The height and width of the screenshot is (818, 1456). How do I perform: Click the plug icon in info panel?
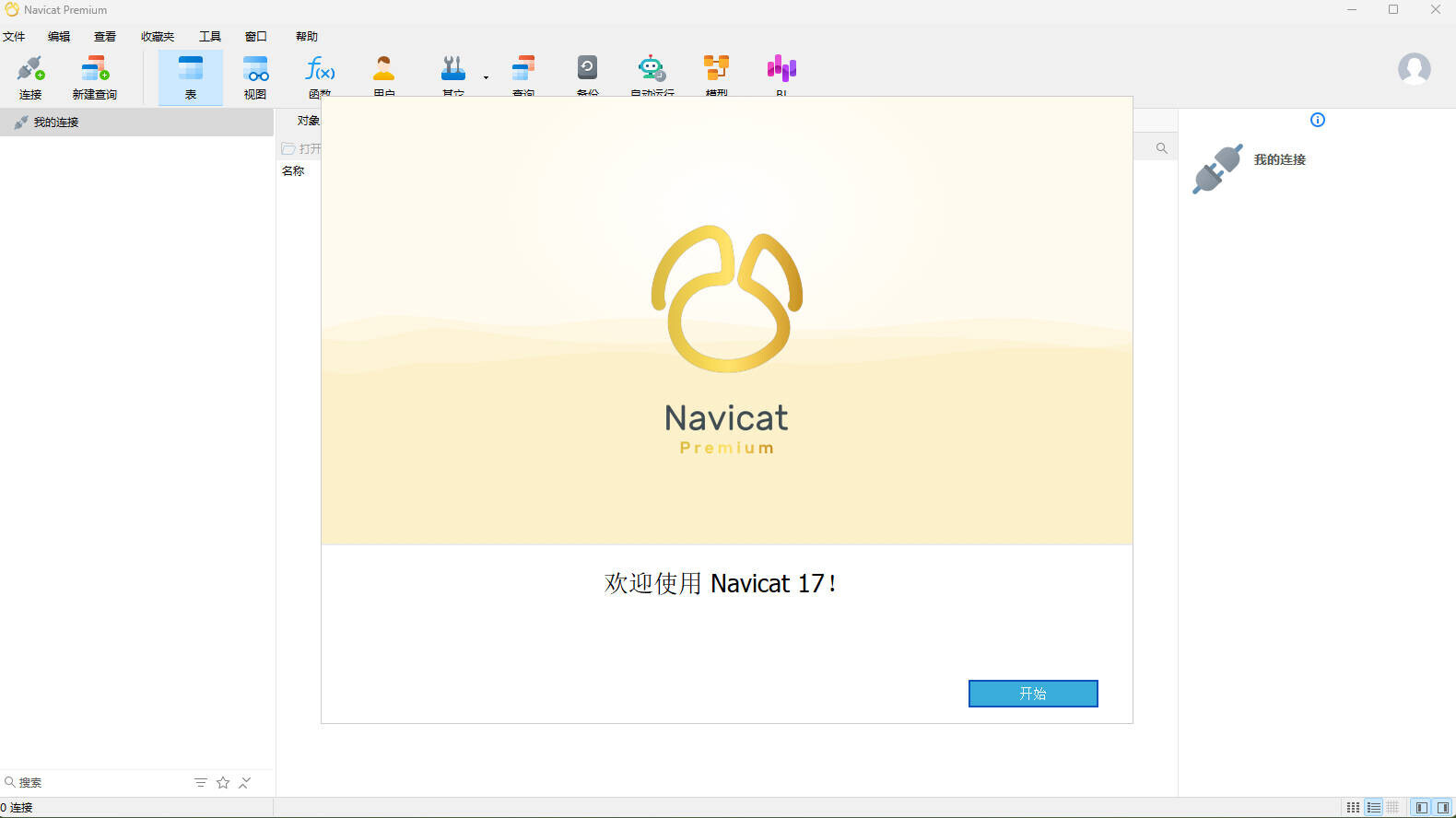[x=1217, y=169]
